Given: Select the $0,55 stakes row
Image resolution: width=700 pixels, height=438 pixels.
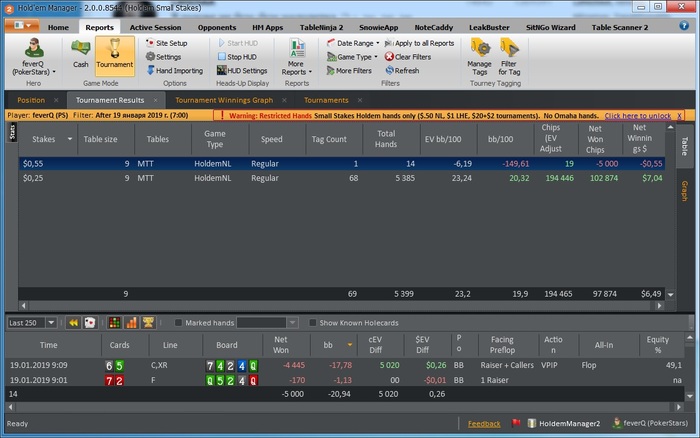Looking at the screenshot, I should [x=342, y=163].
